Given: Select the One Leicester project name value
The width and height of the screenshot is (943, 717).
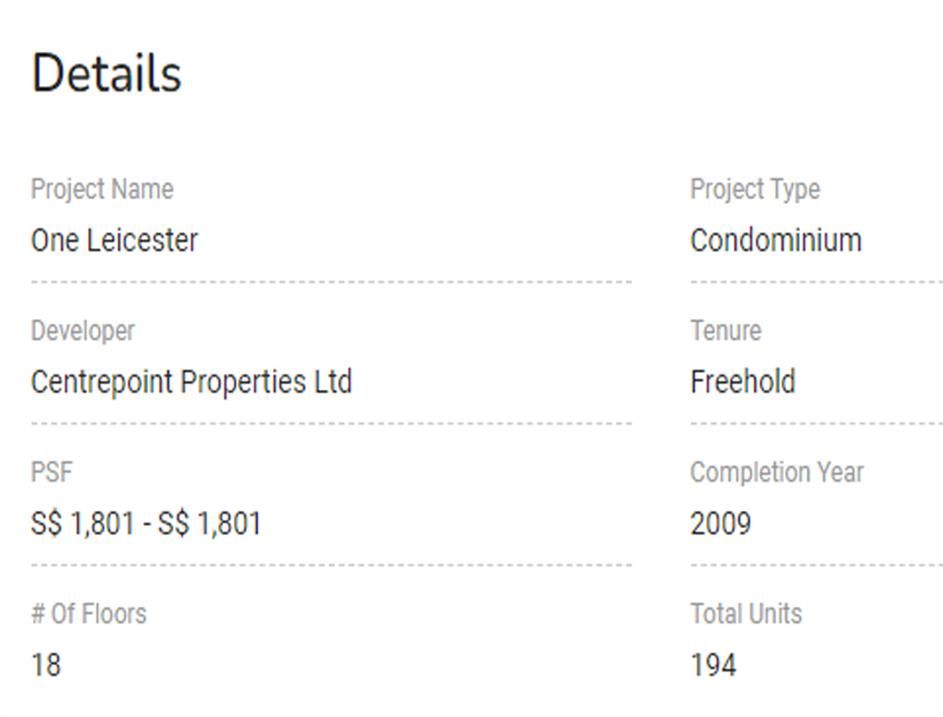Looking at the screenshot, I should tap(114, 240).
